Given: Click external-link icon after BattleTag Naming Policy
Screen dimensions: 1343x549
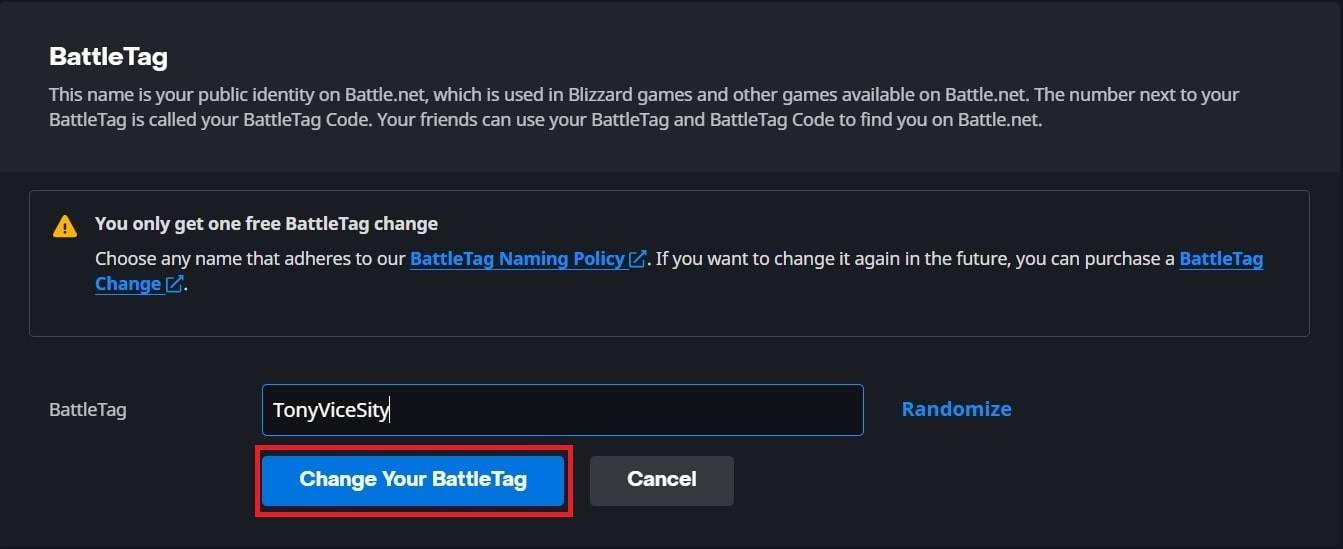Looking at the screenshot, I should click(637, 259).
